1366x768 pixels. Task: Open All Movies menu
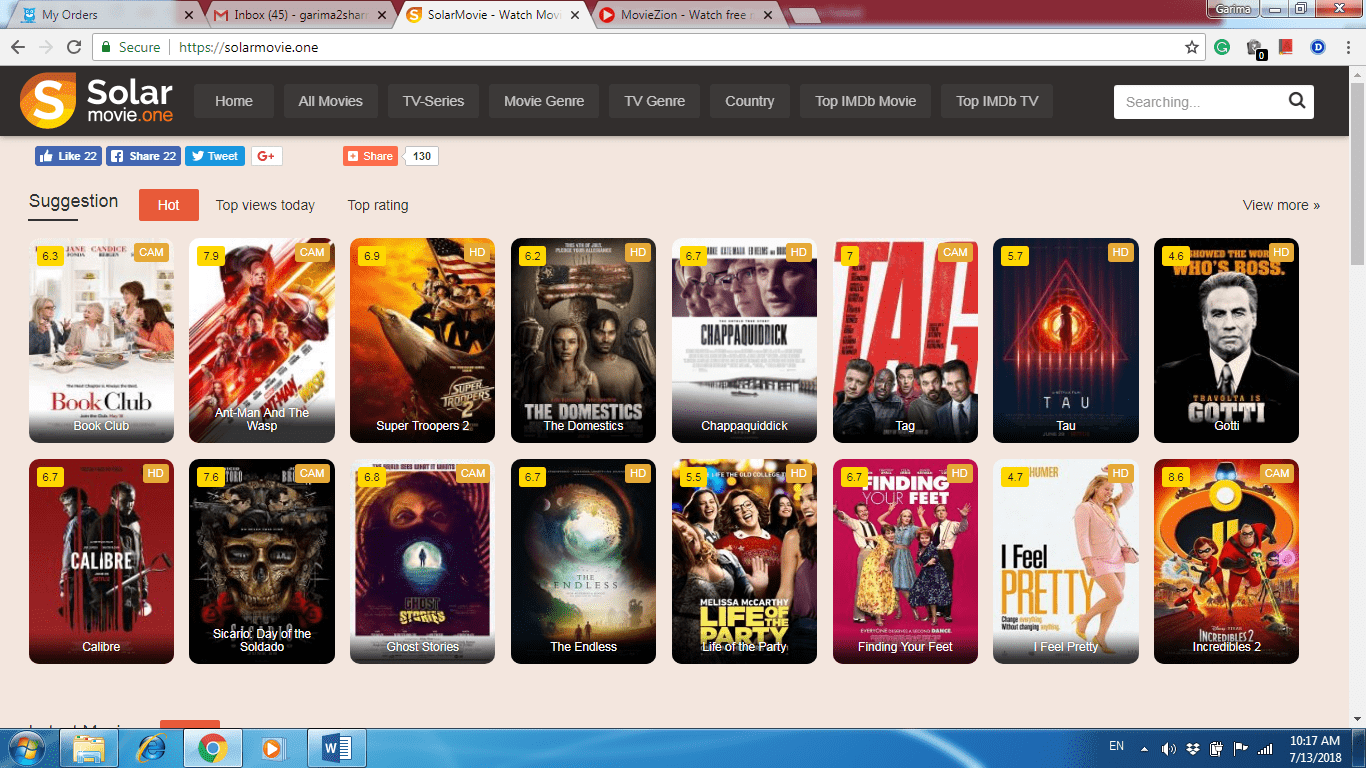331,101
